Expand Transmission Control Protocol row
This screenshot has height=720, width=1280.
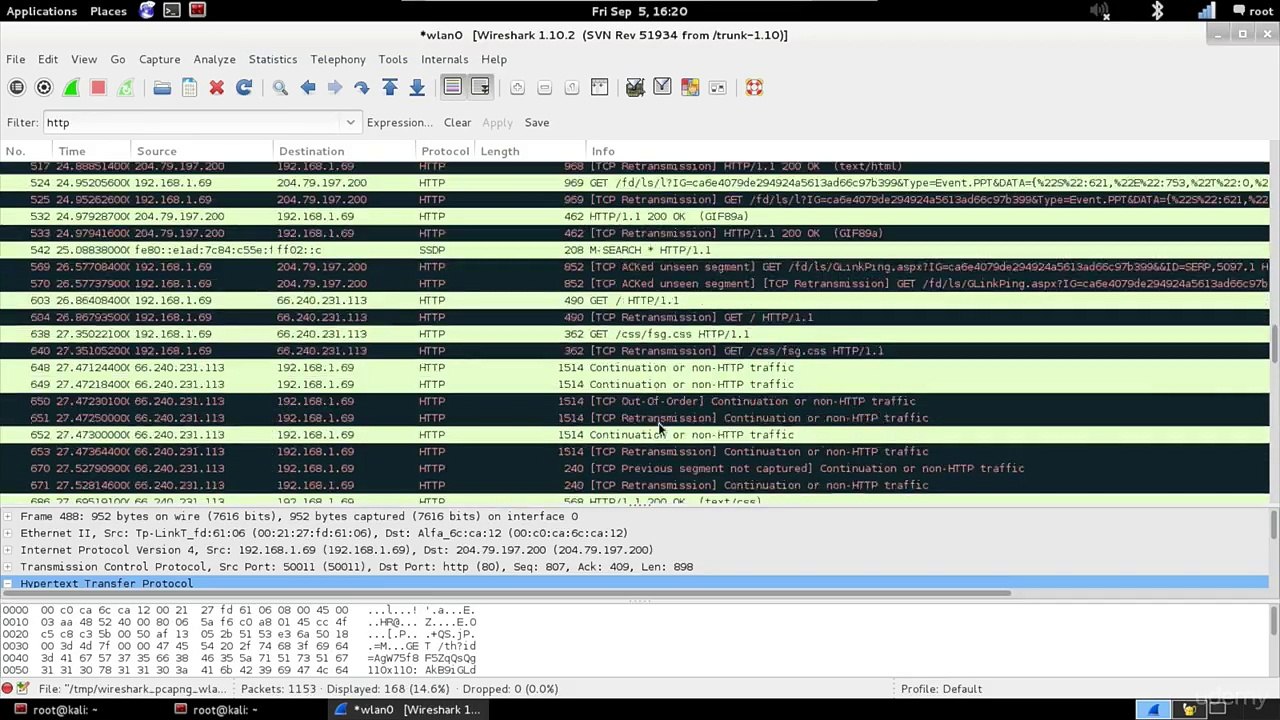8,567
